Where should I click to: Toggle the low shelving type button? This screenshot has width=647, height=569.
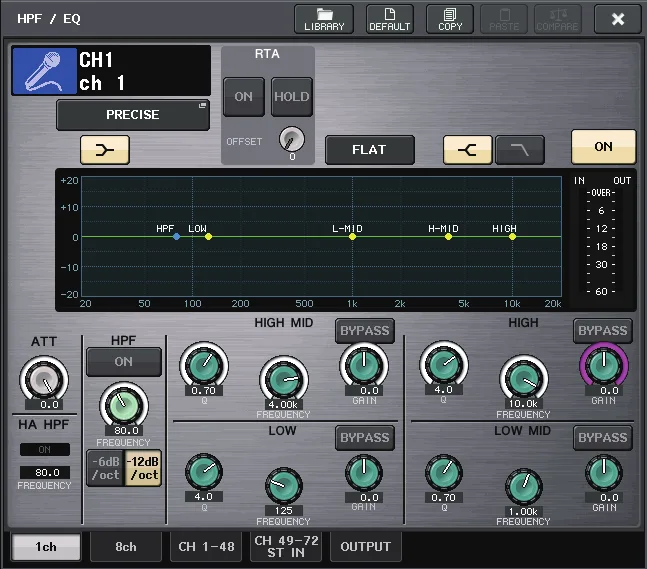click(105, 150)
